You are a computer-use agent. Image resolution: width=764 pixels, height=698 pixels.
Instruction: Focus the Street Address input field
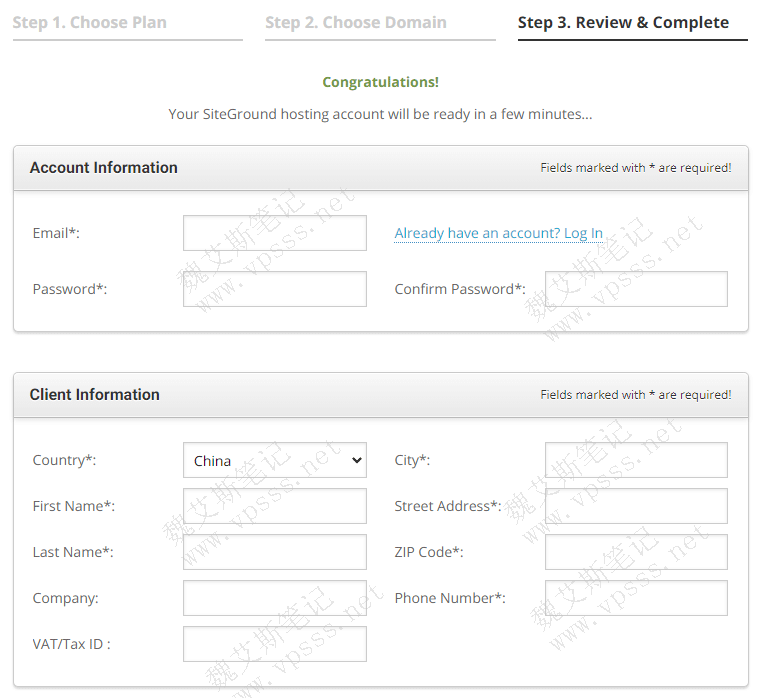(x=636, y=506)
